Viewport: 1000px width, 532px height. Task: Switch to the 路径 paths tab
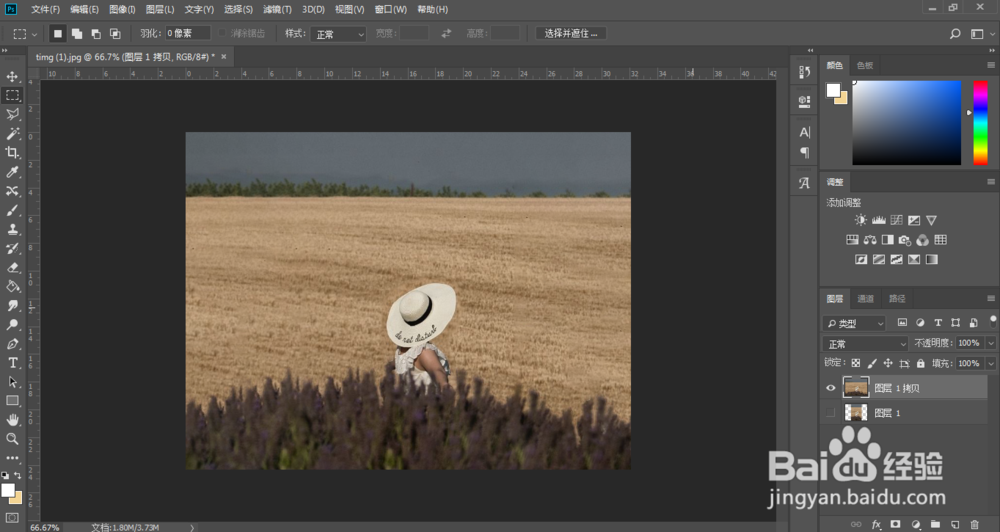pos(897,299)
